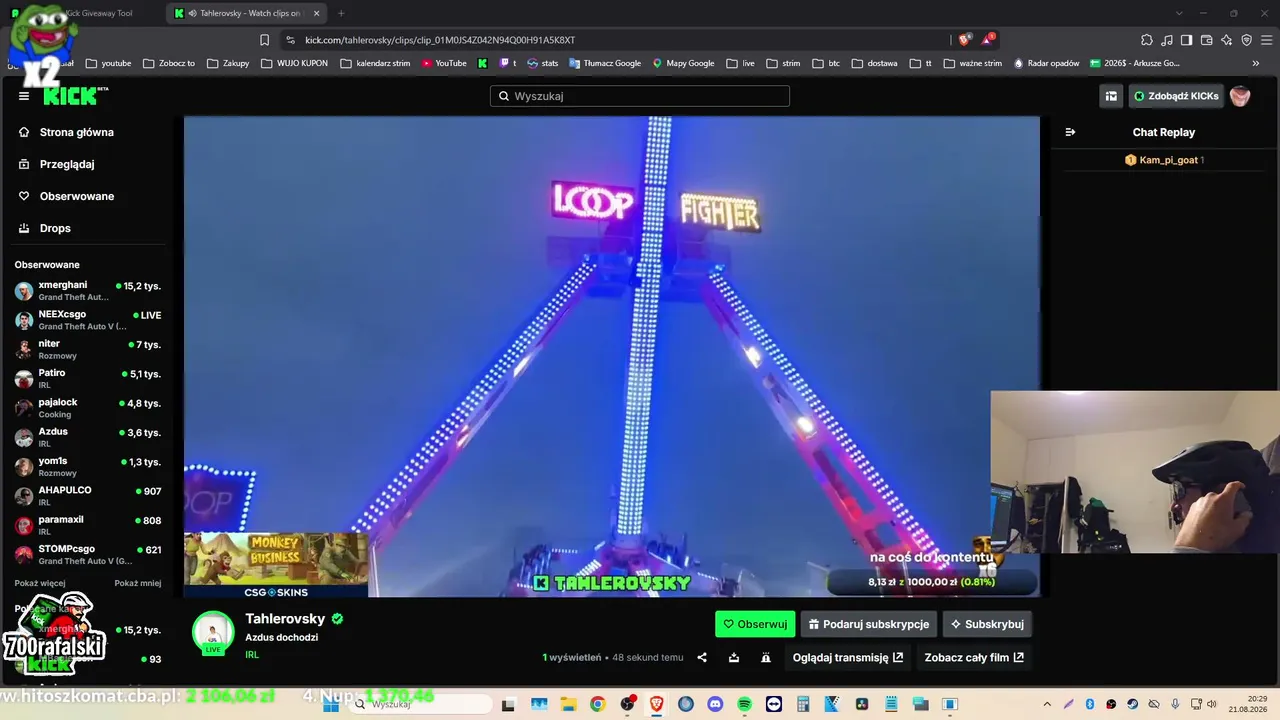Go to Strona główna
Image resolution: width=1280 pixels, height=720 pixels.
[76, 132]
